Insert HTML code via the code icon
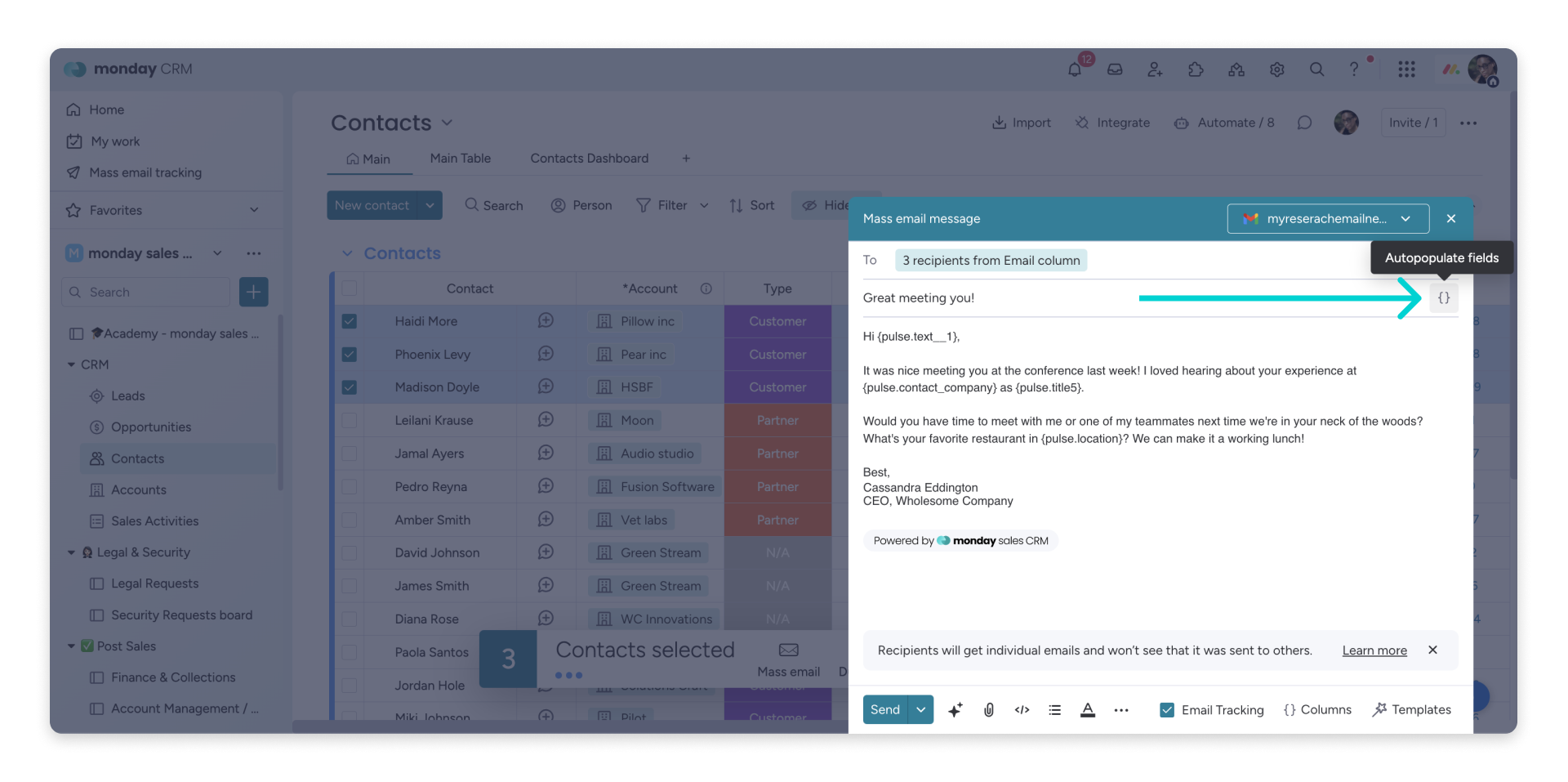The height and width of the screenshot is (782, 1568). (1022, 710)
